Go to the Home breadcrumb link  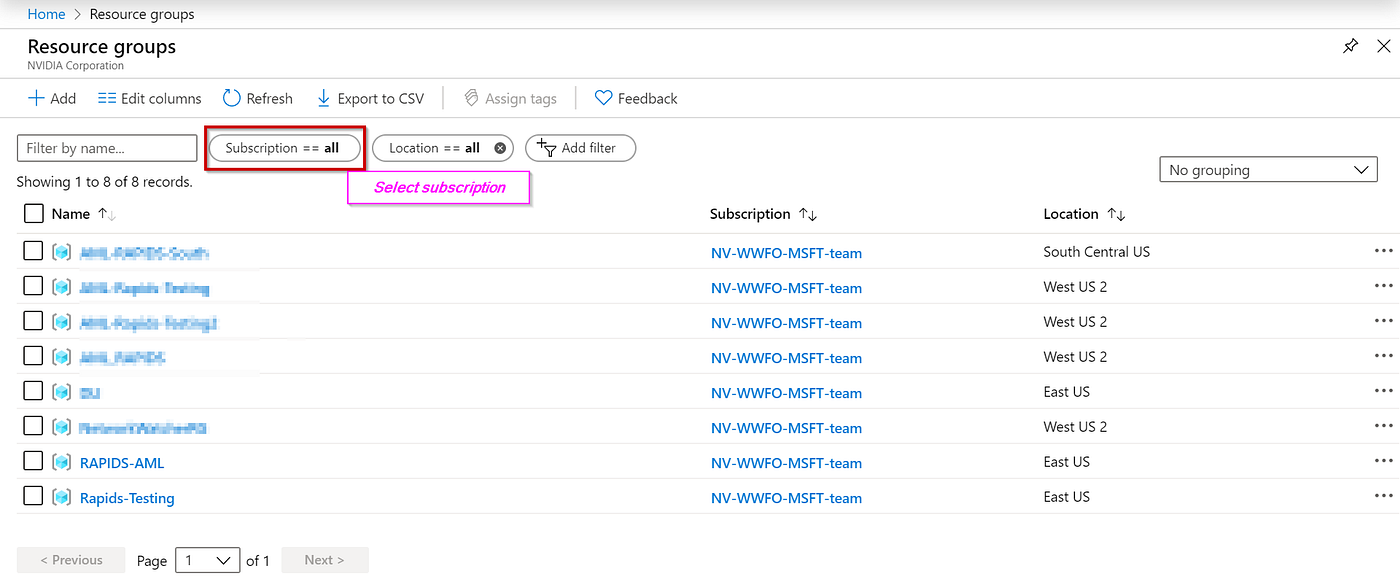tap(46, 14)
